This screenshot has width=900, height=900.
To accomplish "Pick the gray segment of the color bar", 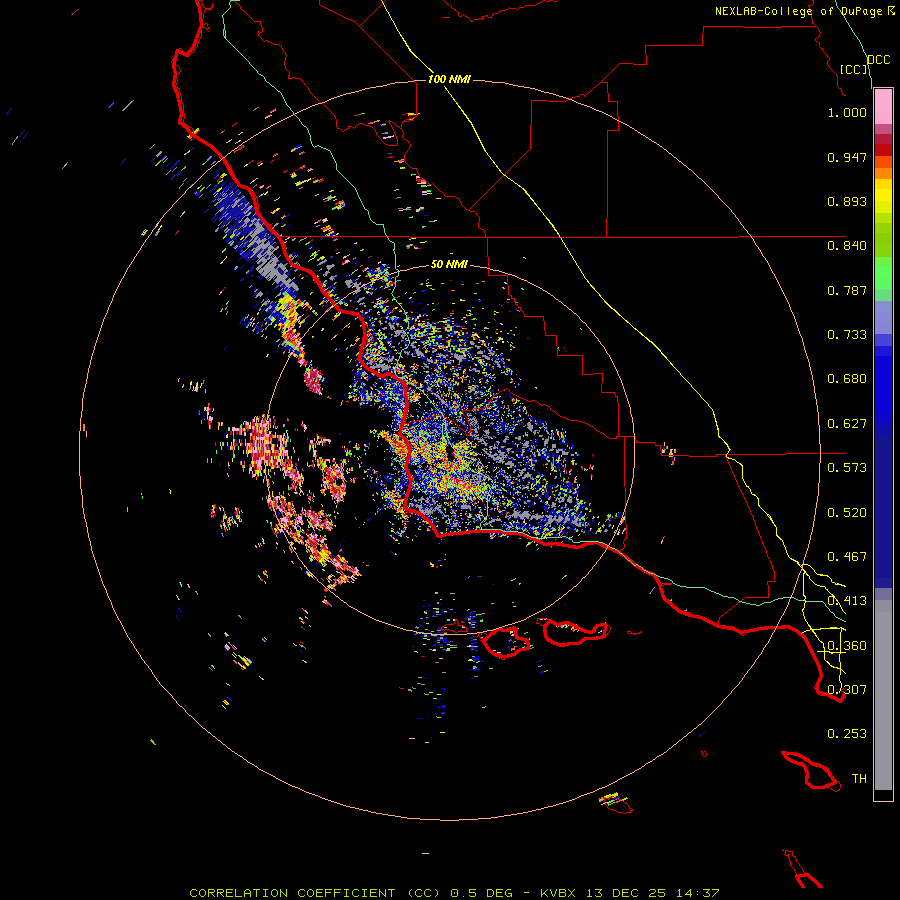I will (x=883, y=695).
